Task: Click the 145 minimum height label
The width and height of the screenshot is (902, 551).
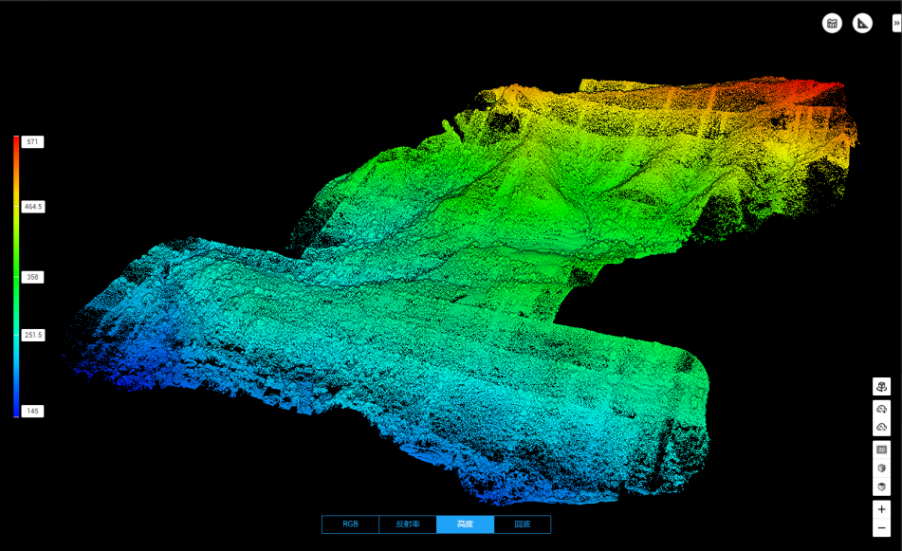Action: (x=32, y=411)
